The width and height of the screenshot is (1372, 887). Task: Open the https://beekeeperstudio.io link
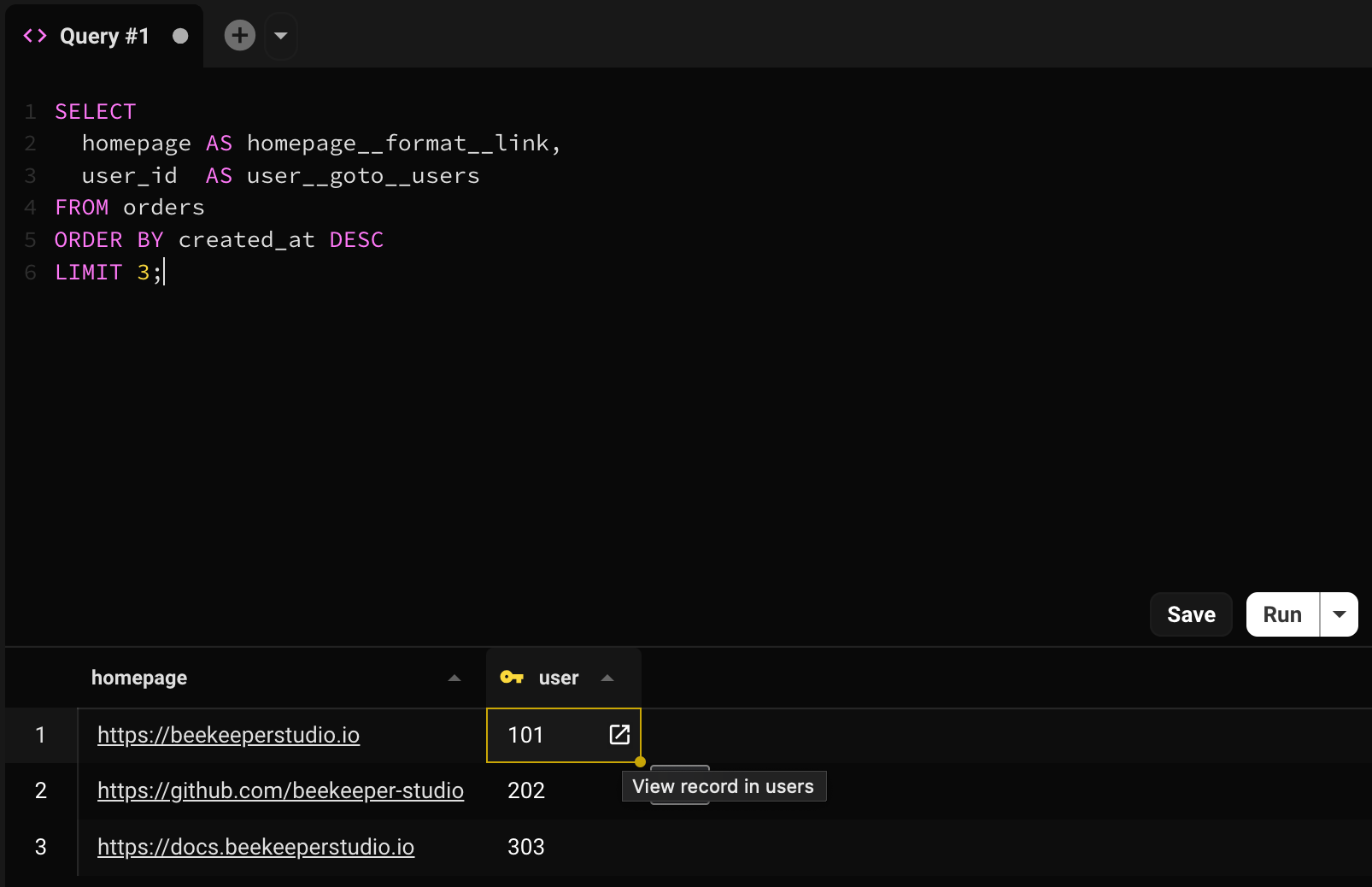coord(228,735)
